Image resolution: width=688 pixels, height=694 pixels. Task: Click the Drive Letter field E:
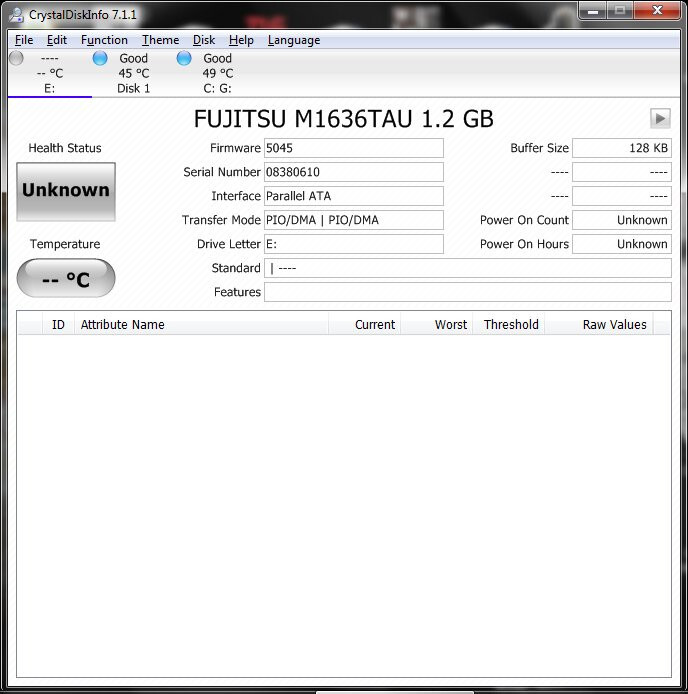[354, 244]
